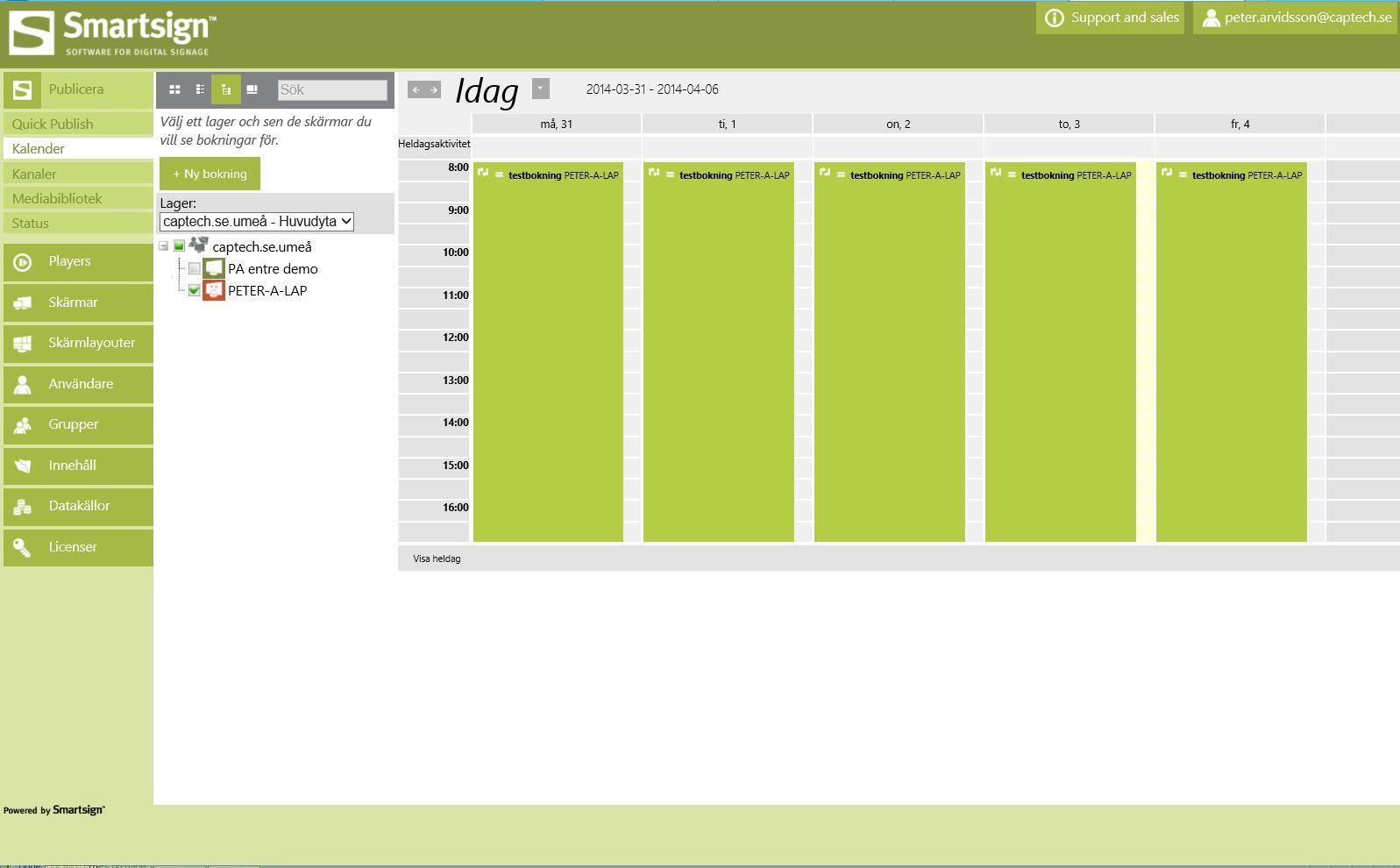The height and width of the screenshot is (868, 1400).
Task: Open the peter.arvidsson@captech.se account menu
Action: pyautogui.click(x=1296, y=18)
